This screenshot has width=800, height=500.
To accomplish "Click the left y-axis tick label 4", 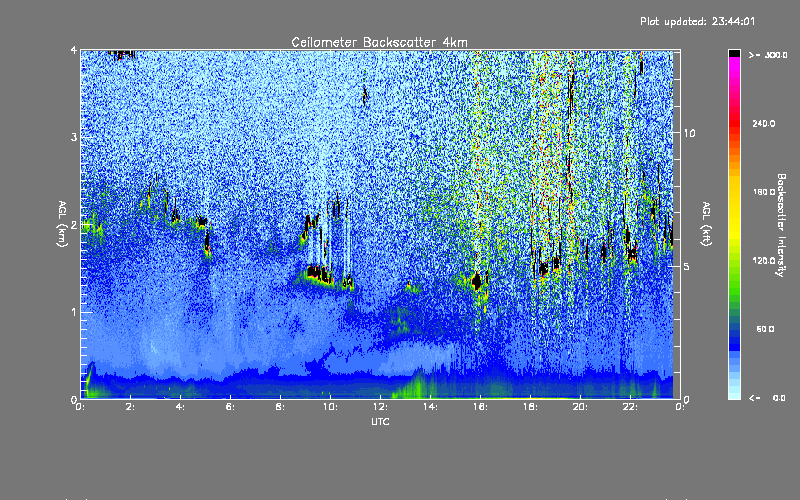I will [74, 51].
